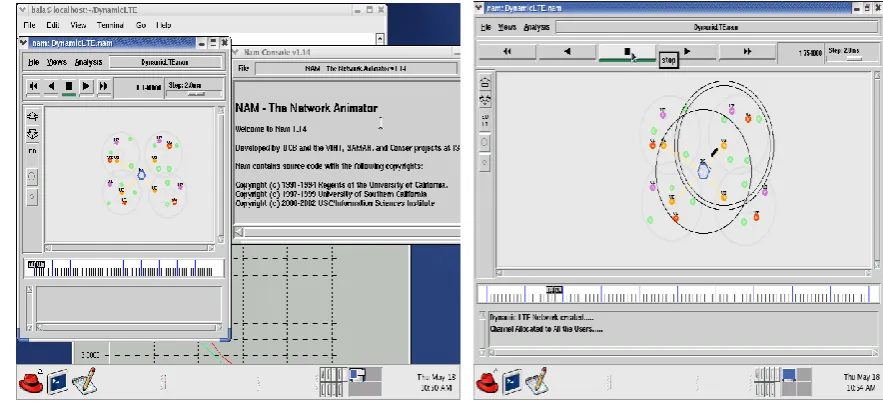
Task: Open the terminal window's Go menu
Action: coord(141,25)
